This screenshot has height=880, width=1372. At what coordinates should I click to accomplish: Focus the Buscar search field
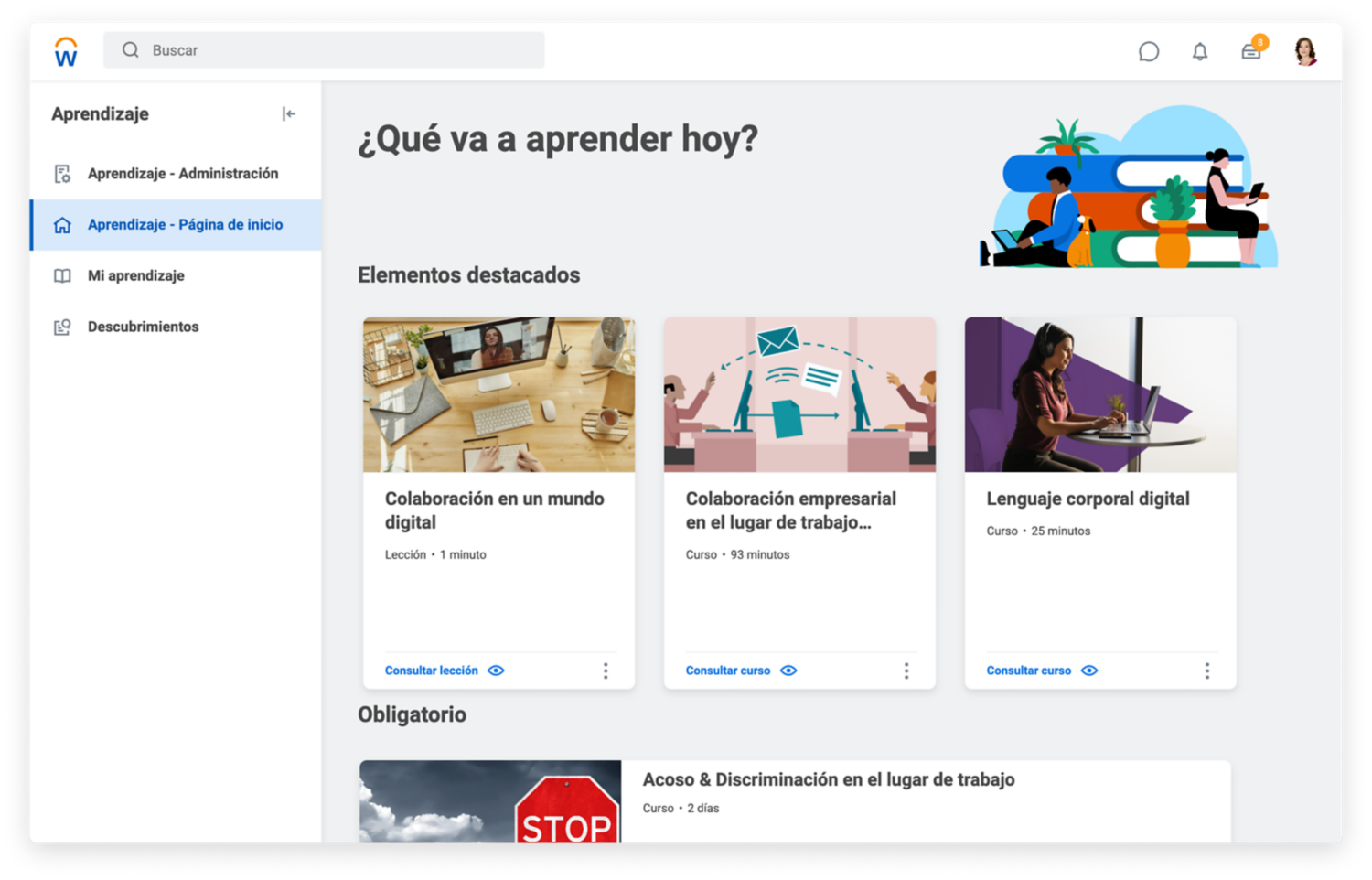tap(324, 50)
